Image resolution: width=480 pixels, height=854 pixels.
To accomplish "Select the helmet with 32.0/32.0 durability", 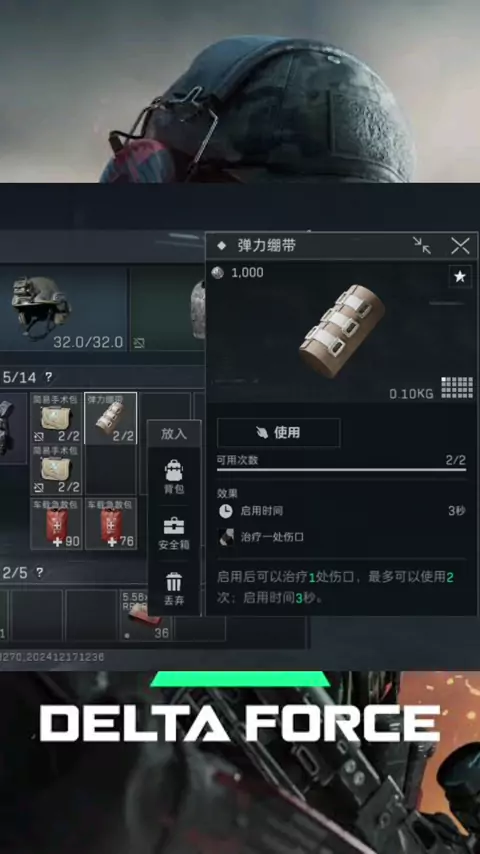I will pos(63,310).
